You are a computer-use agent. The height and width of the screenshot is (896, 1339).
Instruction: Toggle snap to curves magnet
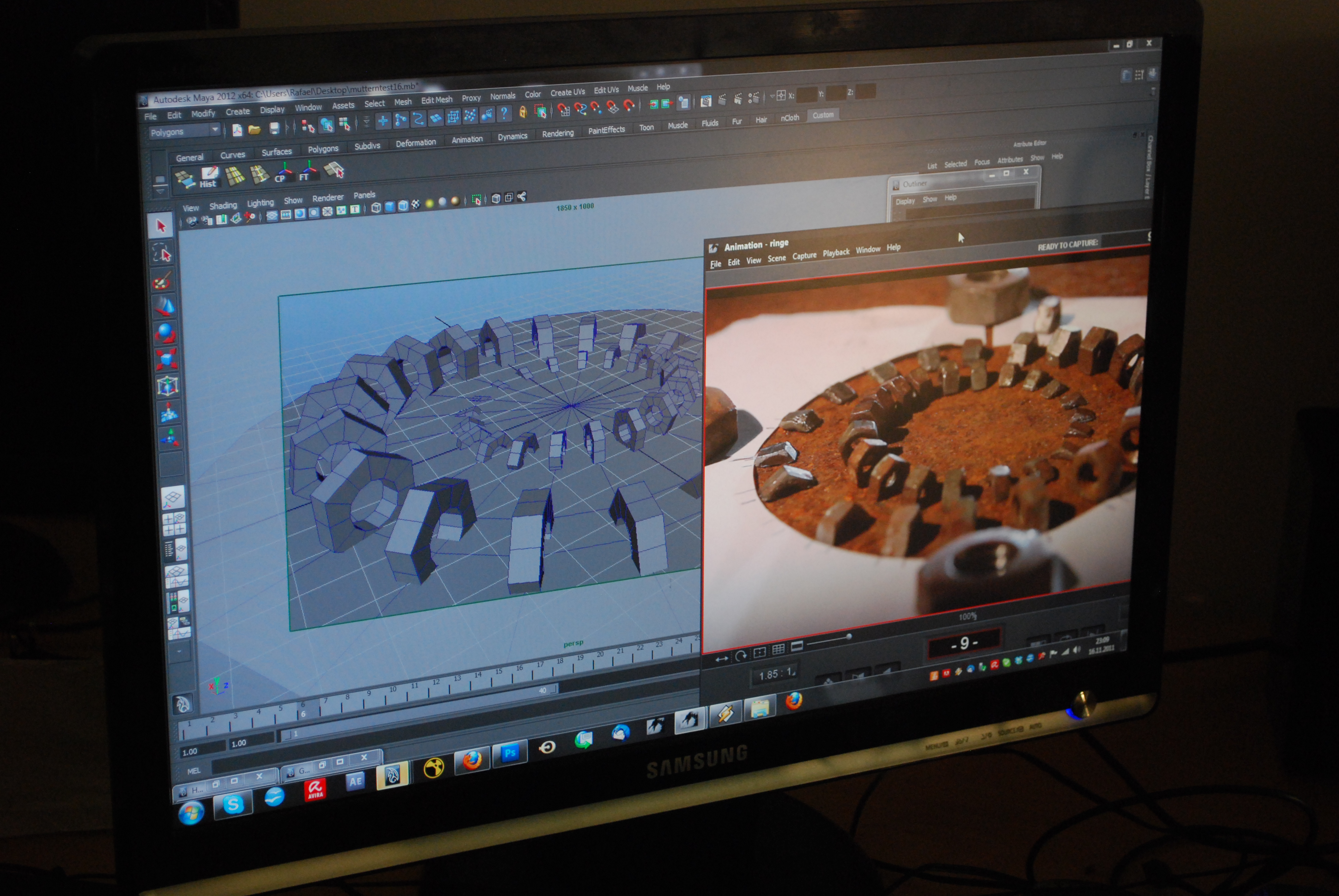point(580,108)
